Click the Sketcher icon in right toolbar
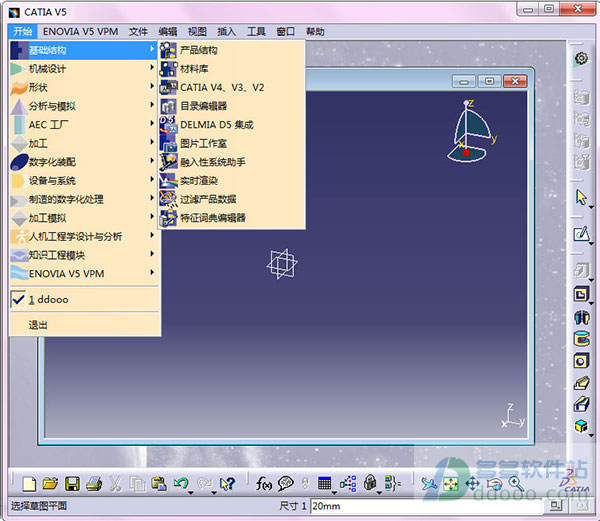Viewport: 600px width, 521px height. tap(580, 234)
